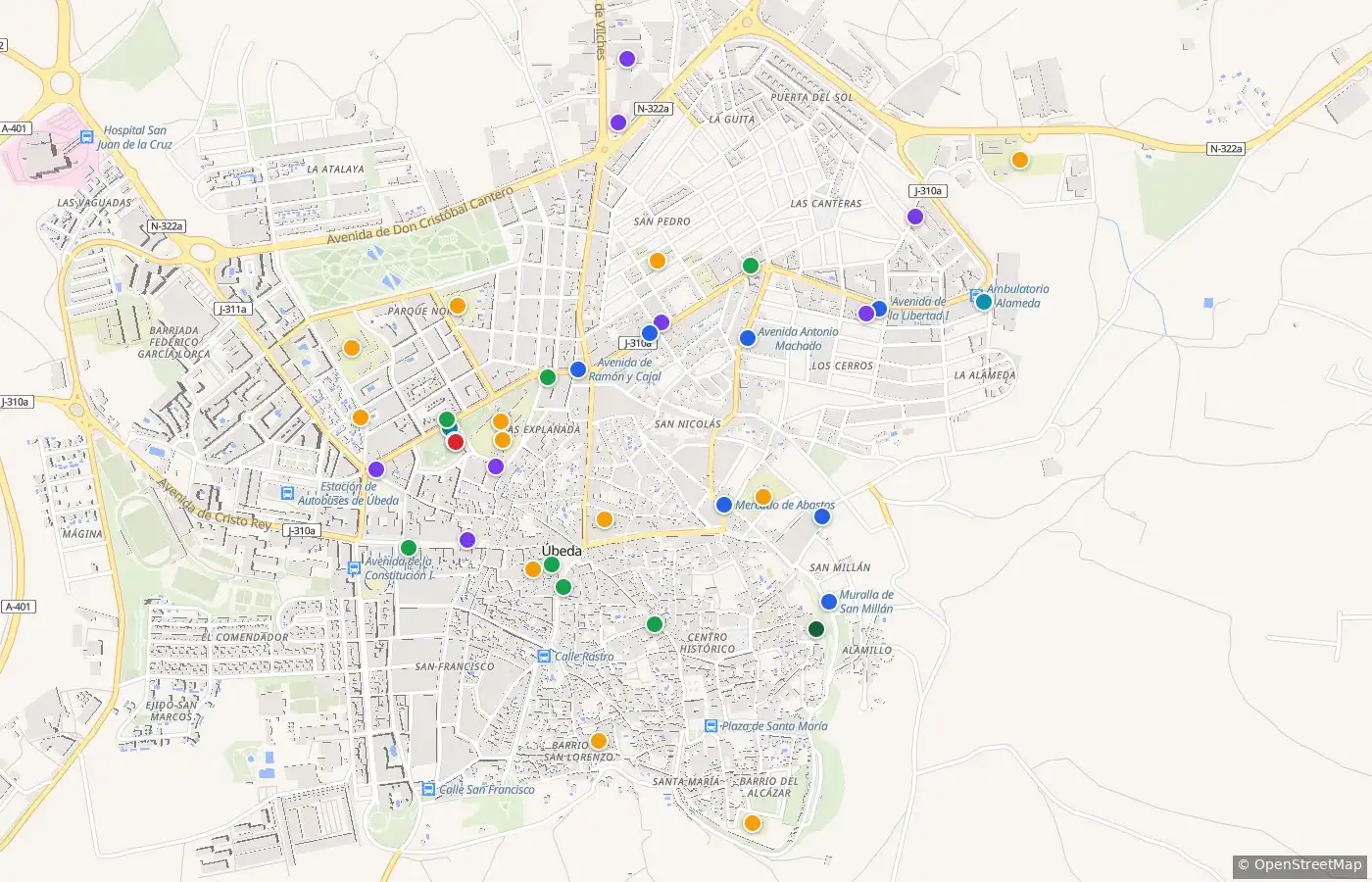Click the green marker in Centro Histórico
This screenshot has width=1372, height=882.
(656, 624)
